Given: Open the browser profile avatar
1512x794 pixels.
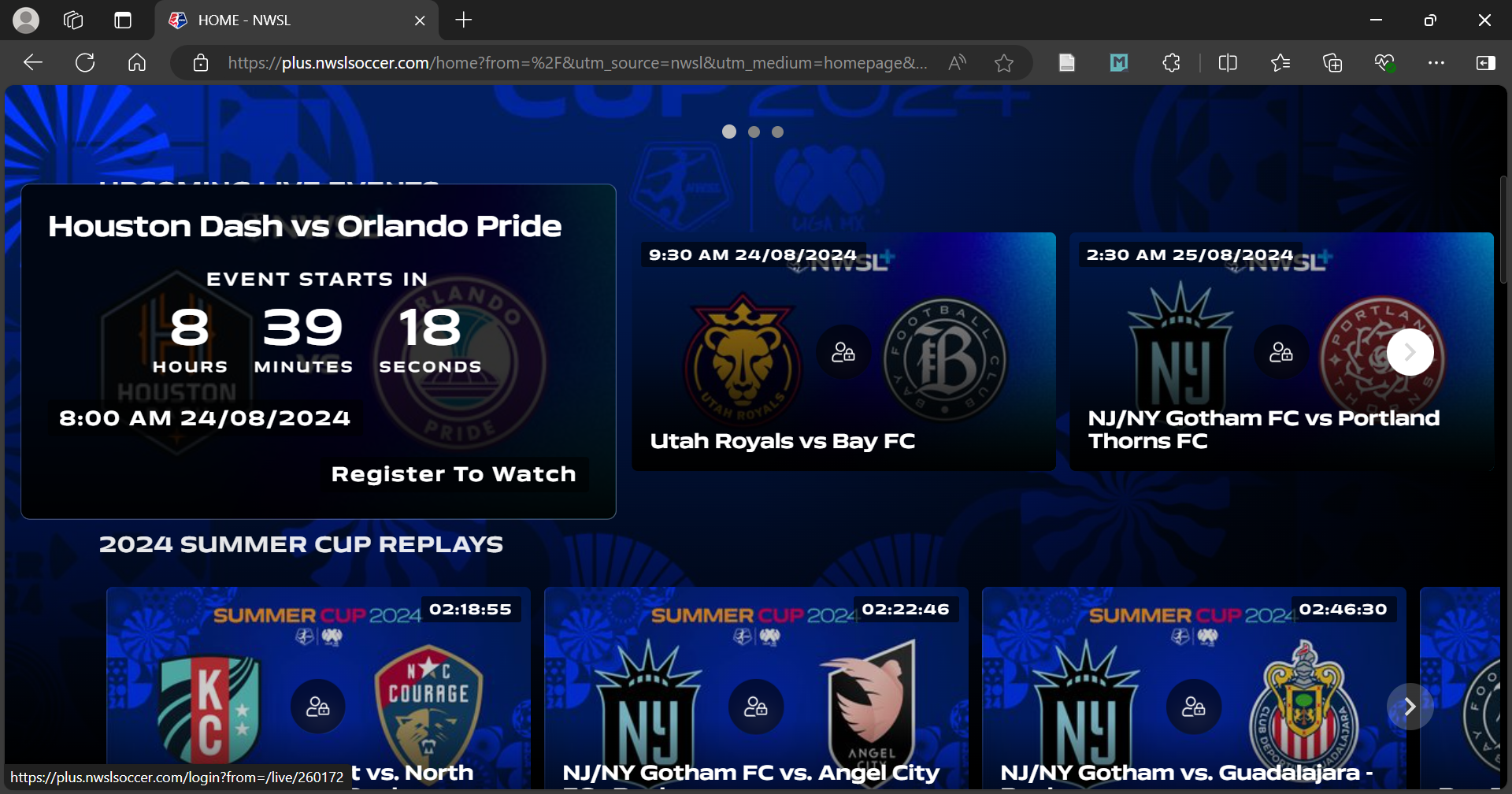Looking at the screenshot, I should [26, 20].
